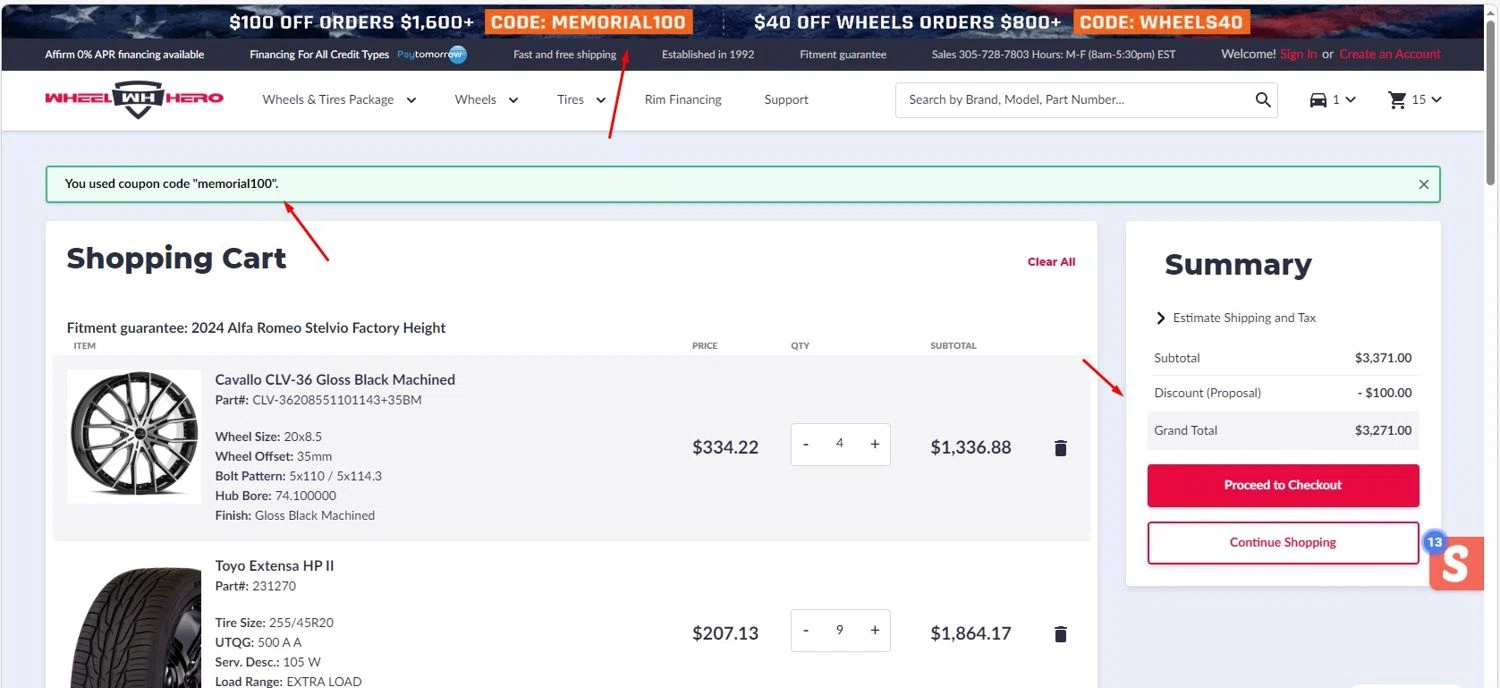1500x688 pixels.
Task: Expand the garage vehicle count dropdown arrow
Action: [1350, 100]
